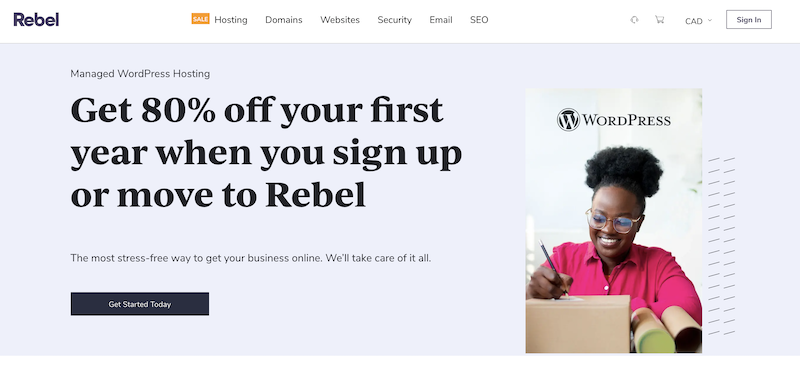Click the WordPress promo photo
Screen dimensions: 800x374
(x=614, y=221)
